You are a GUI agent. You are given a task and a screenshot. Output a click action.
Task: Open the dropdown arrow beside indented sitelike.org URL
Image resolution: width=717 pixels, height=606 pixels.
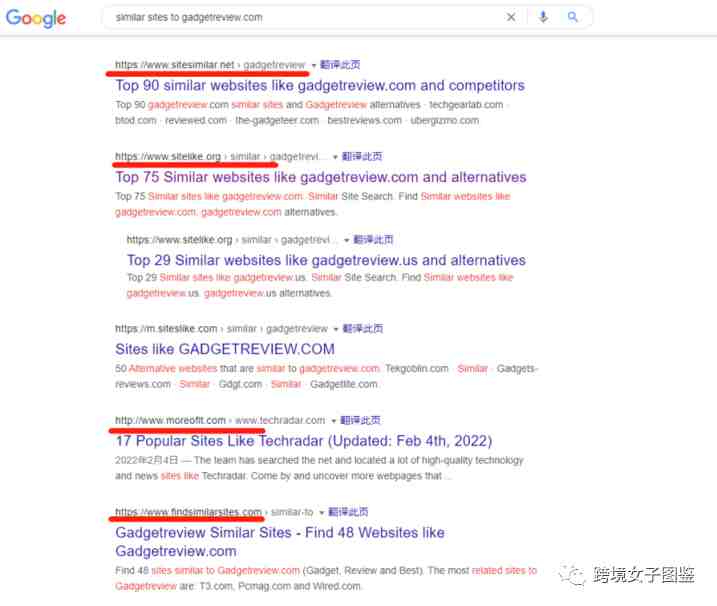coord(347,241)
